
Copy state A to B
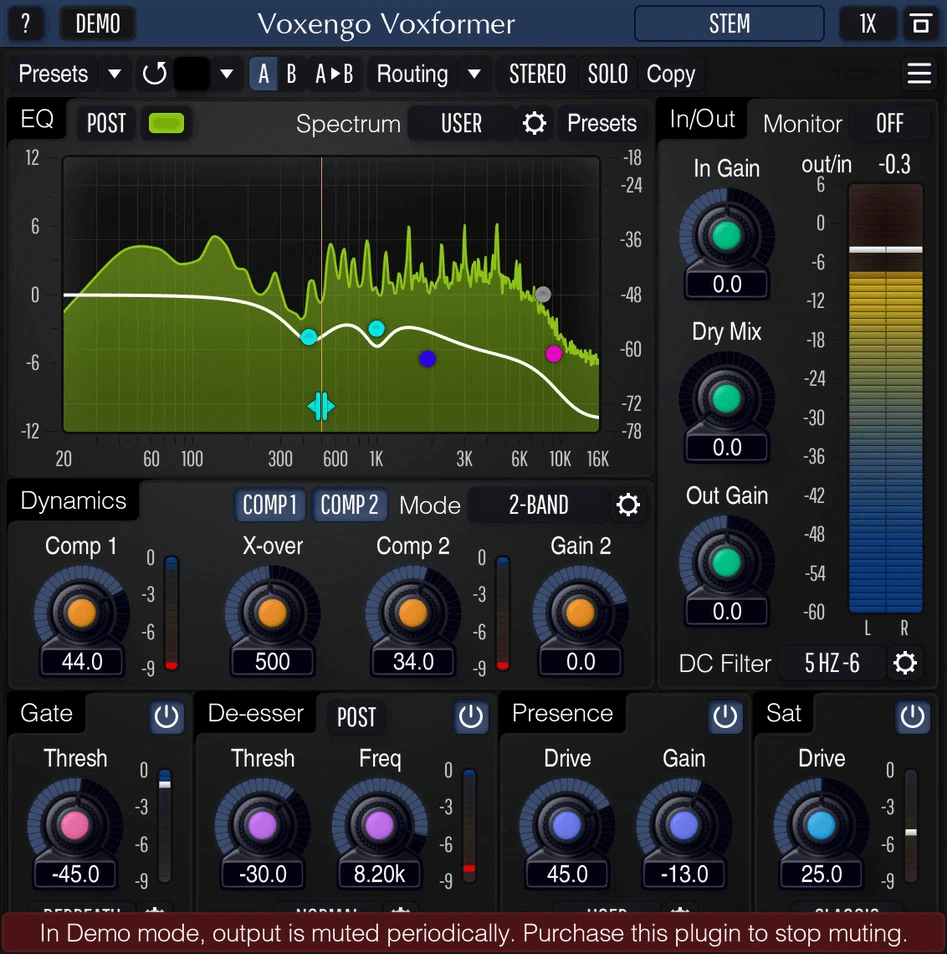(x=334, y=74)
